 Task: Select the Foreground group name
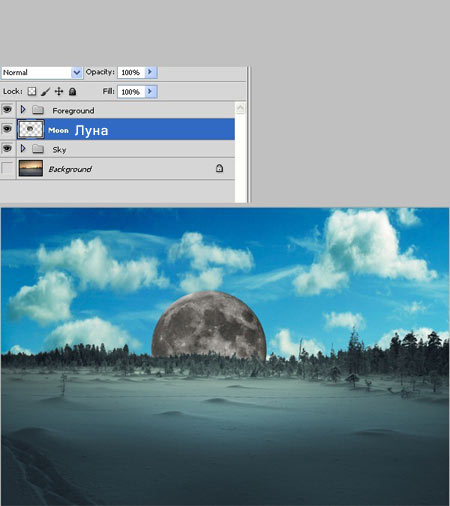(73, 111)
